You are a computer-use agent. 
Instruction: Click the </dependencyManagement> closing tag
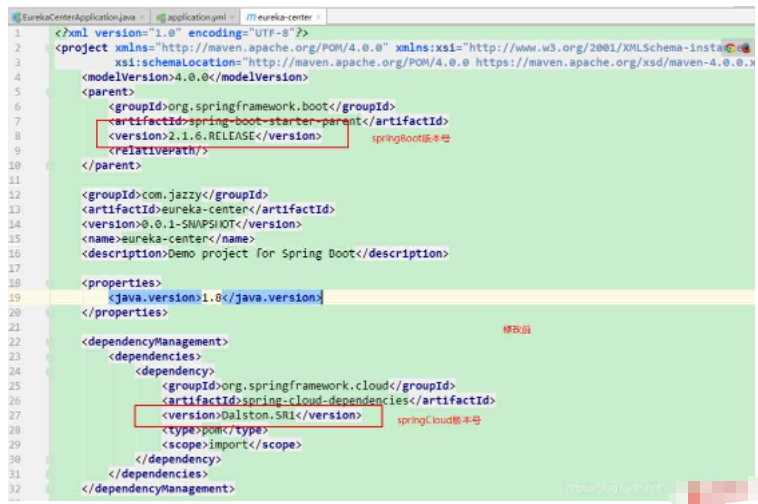click(159, 489)
